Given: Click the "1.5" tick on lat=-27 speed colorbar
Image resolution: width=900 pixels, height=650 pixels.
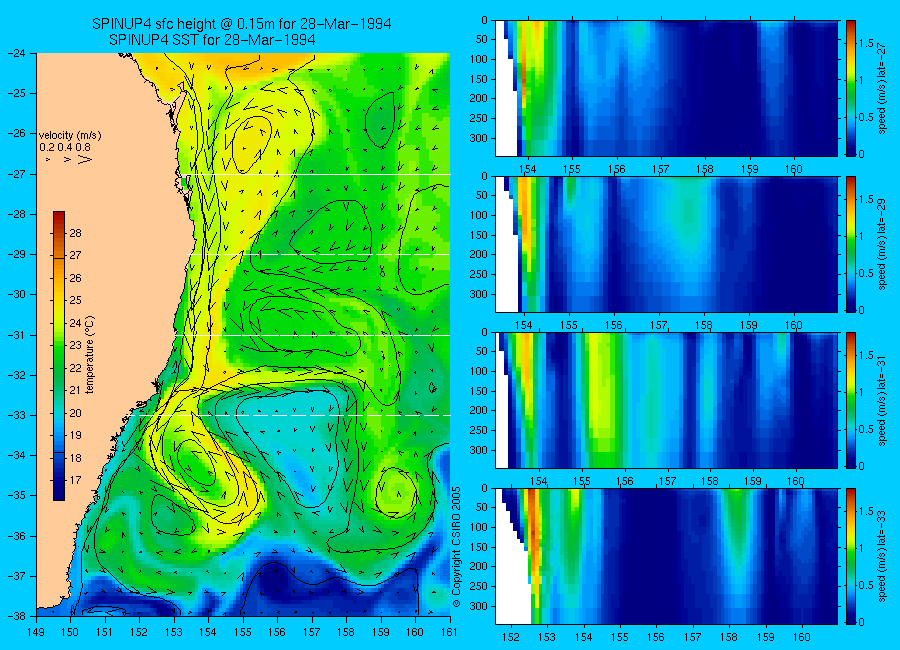Looking at the screenshot, I should 866,43.
